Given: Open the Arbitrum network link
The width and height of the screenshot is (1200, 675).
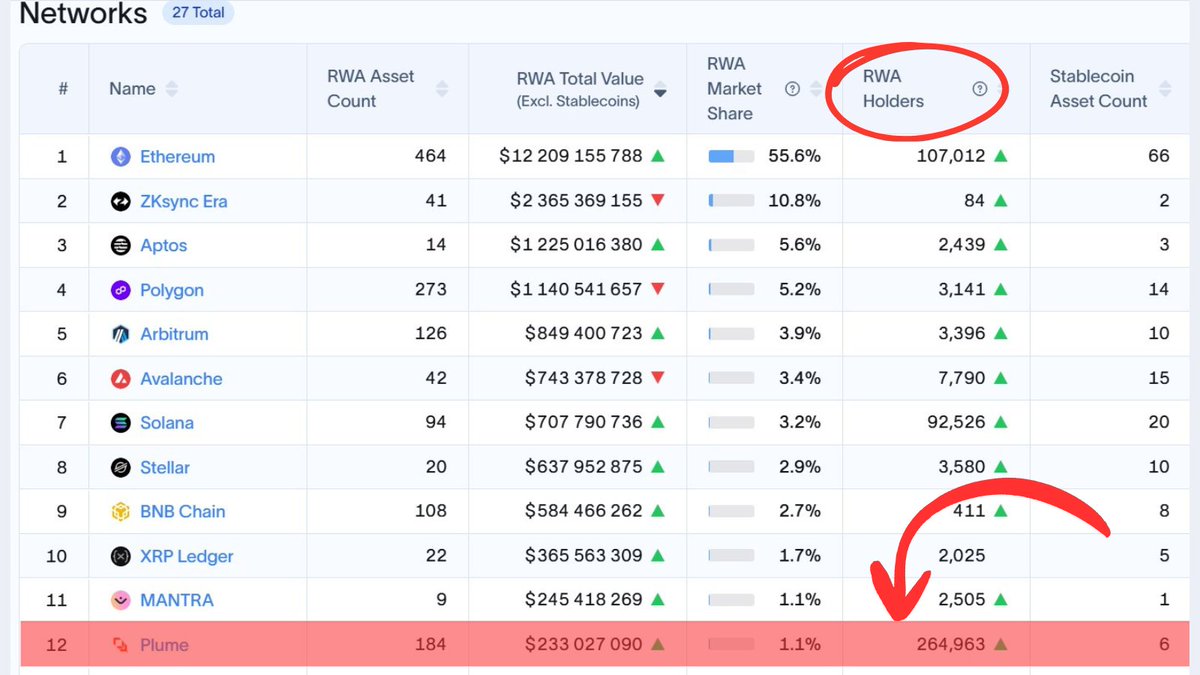Looking at the screenshot, I should (174, 334).
